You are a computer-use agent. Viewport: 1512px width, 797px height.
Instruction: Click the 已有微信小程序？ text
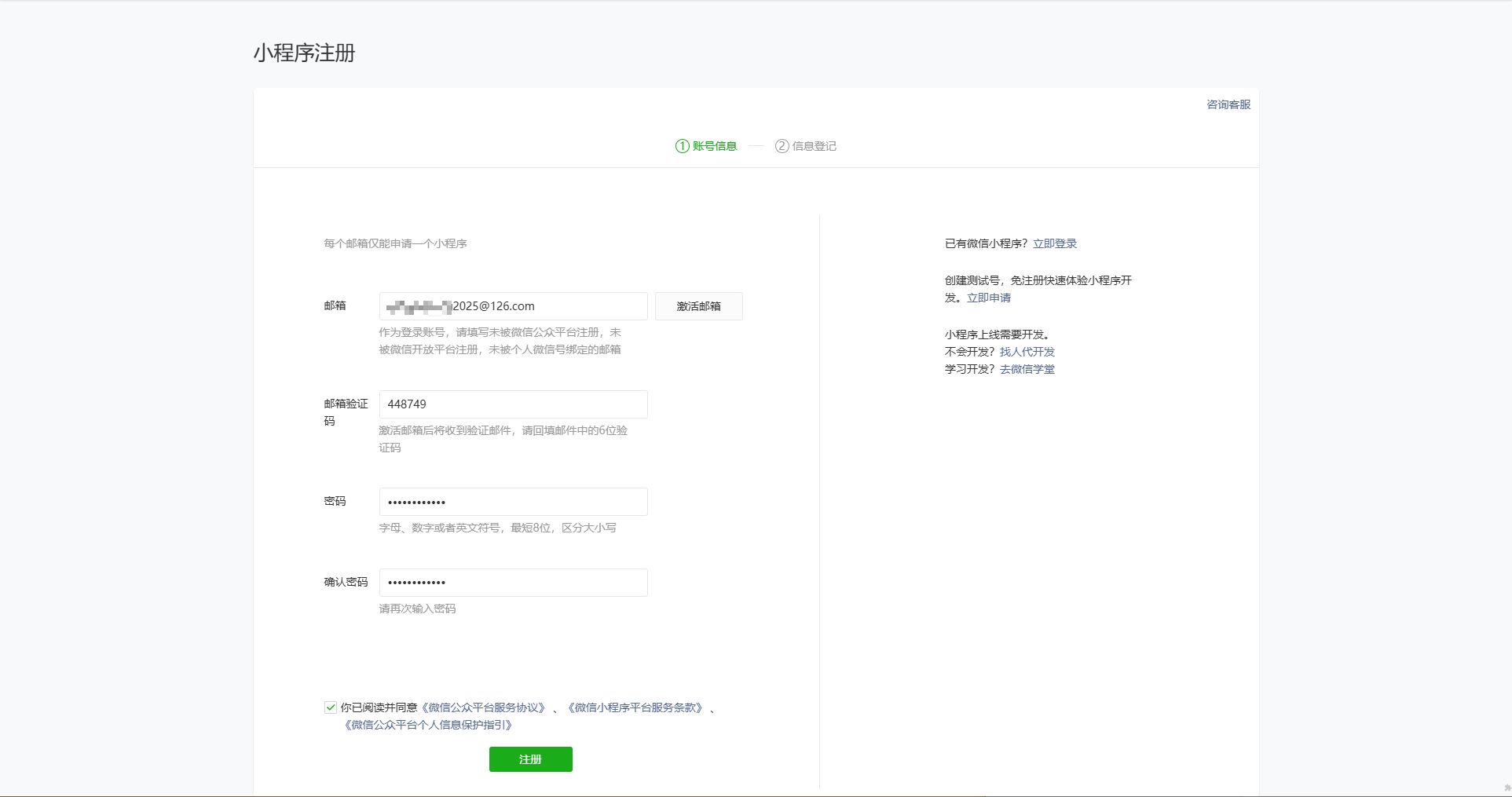click(987, 243)
